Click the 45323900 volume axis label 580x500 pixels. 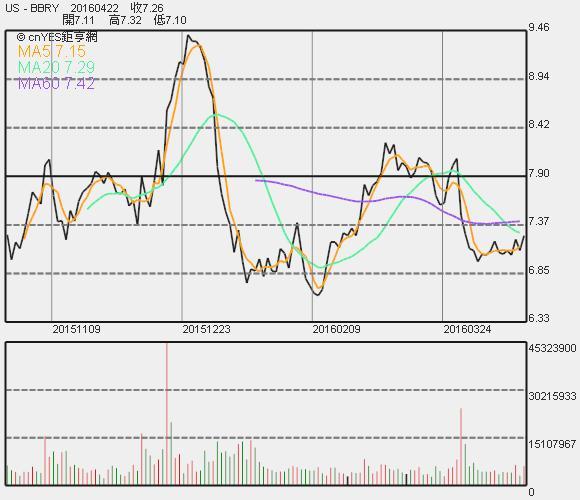coord(552,348)
